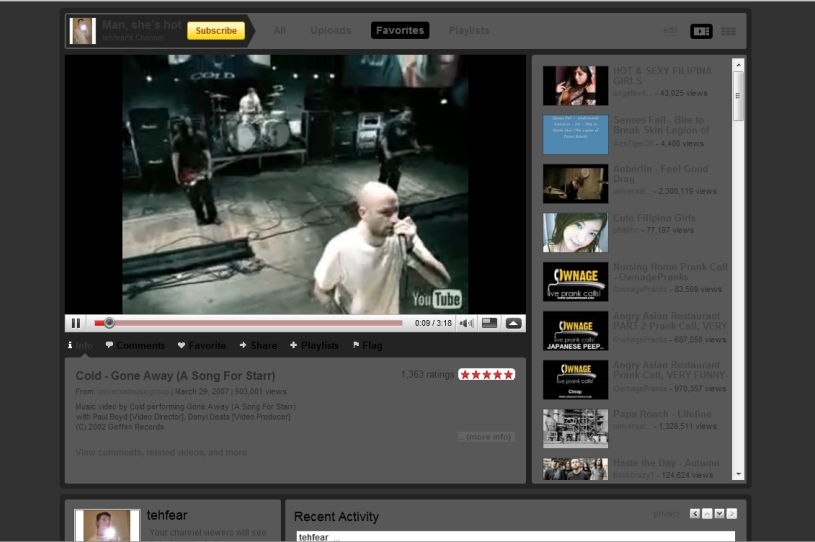Pause the video with the pause button
Screen dimensions: 815x542
click(76, 323)
